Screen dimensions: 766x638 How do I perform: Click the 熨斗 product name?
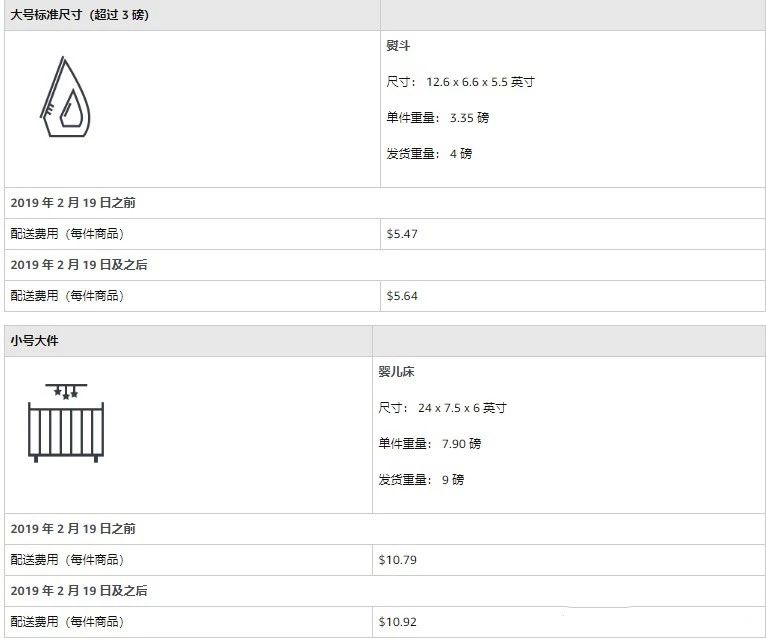point(398,46)
